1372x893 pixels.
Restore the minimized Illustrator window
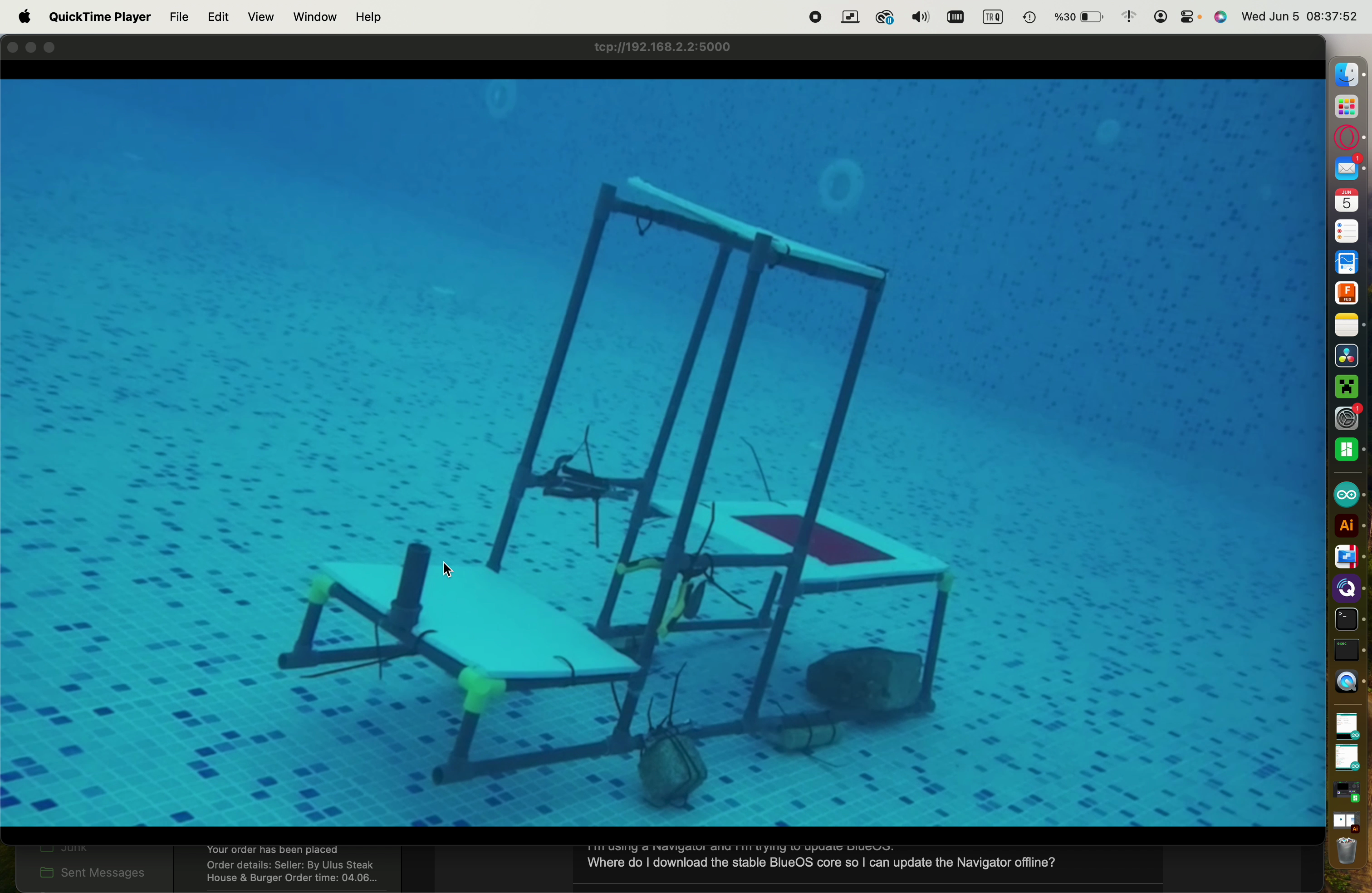(x=1347, y=821)
